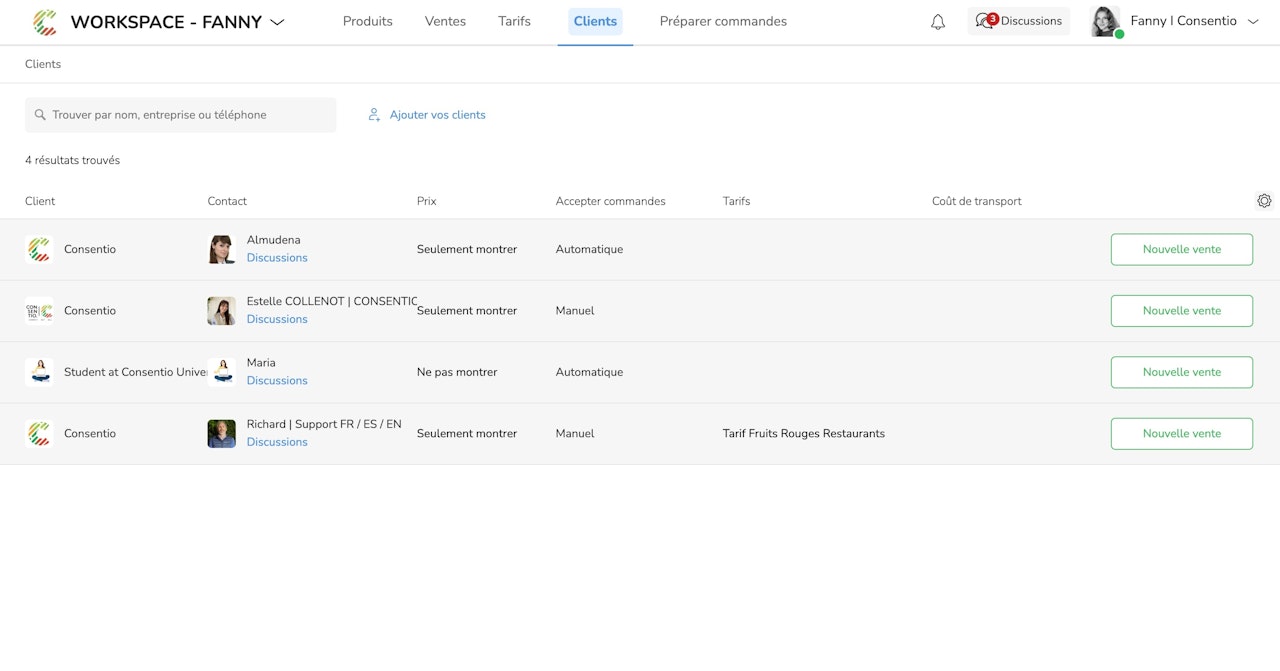The image size is (1280, 671).
Task: Click the Tarif Fruits Rouges Restaurants cell
Action: (804, 434)
